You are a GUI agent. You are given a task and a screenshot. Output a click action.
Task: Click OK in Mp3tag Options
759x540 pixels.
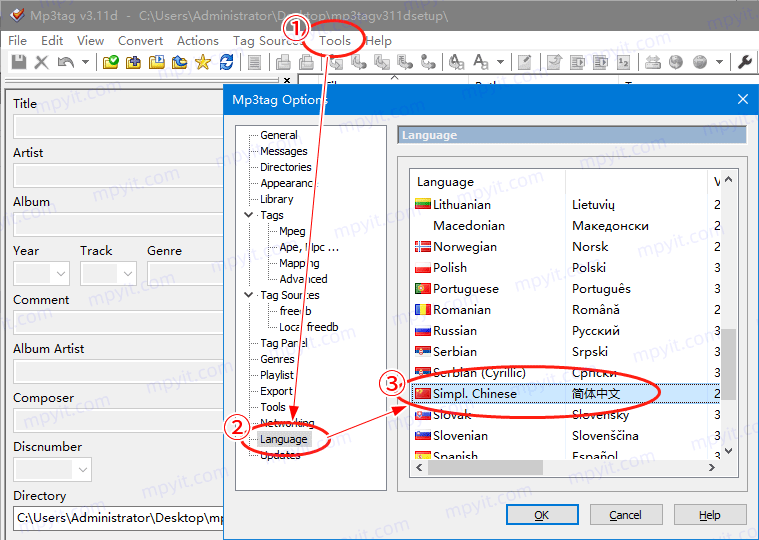click(x=542, y=515)
